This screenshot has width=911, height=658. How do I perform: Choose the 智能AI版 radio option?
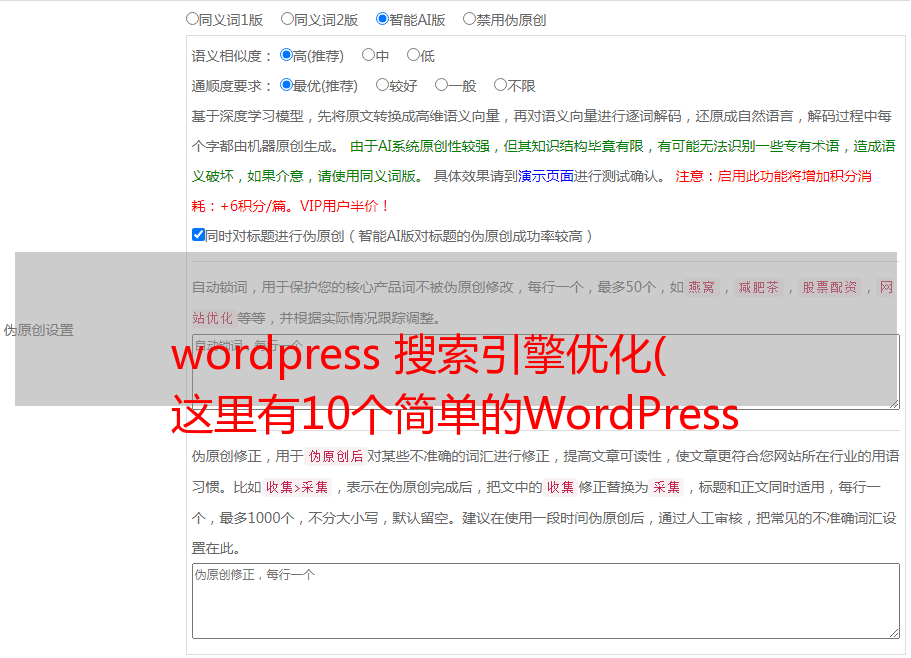(x=382, y=19)
